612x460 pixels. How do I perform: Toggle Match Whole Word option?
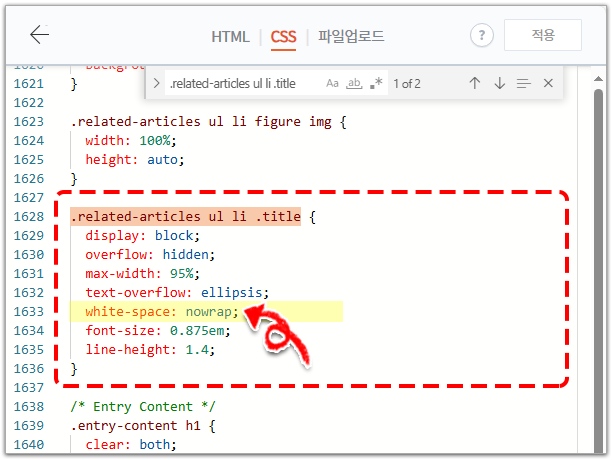(x=354, y=83)
